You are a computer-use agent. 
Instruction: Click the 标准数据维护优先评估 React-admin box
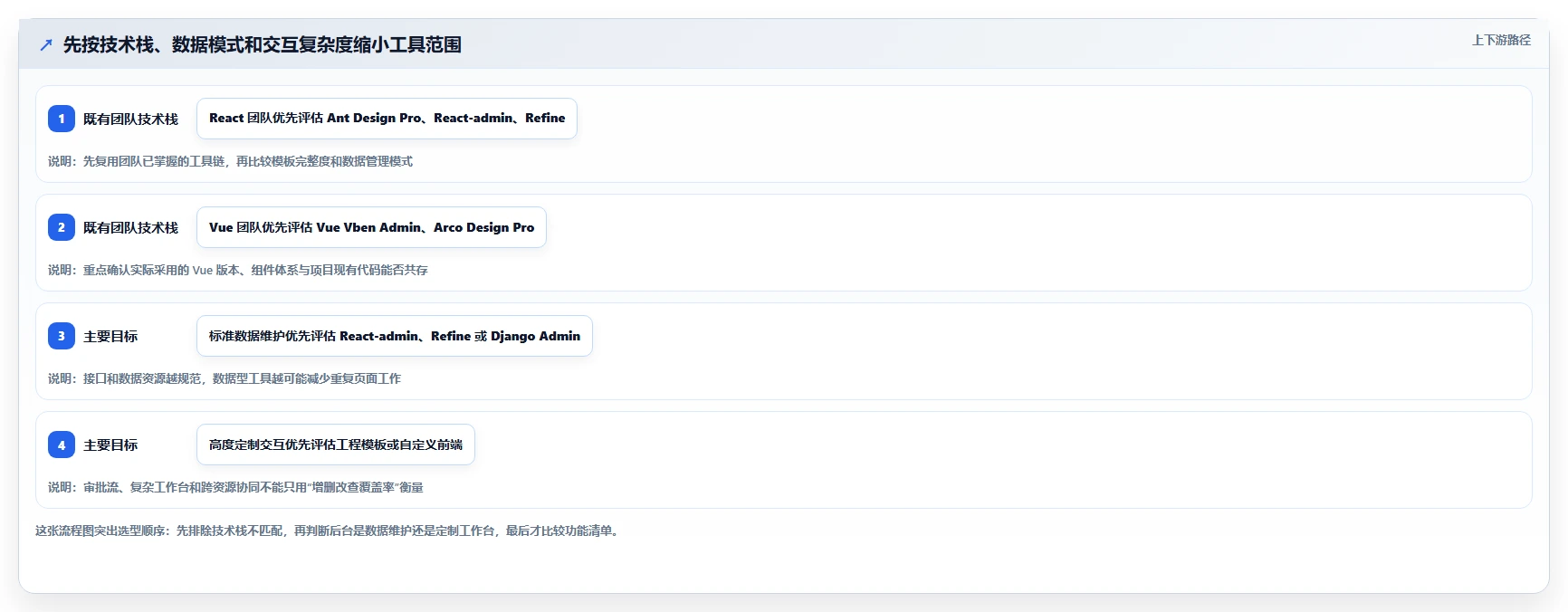(x=395, y=336)
